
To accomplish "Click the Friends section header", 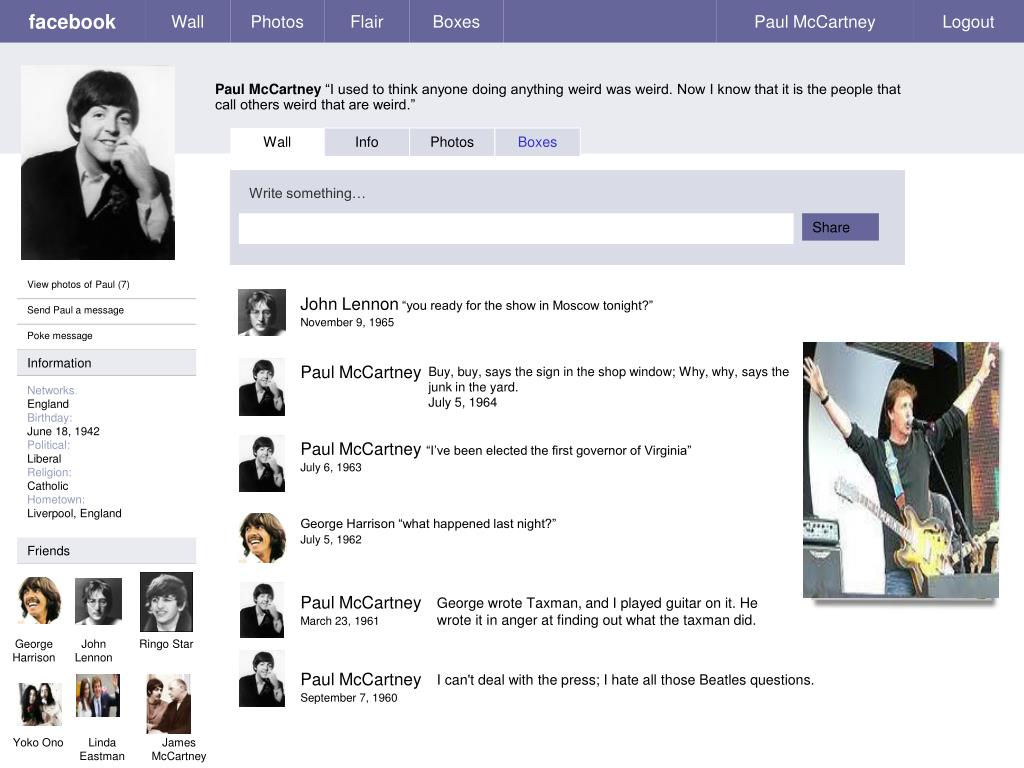I will (106, 551).
